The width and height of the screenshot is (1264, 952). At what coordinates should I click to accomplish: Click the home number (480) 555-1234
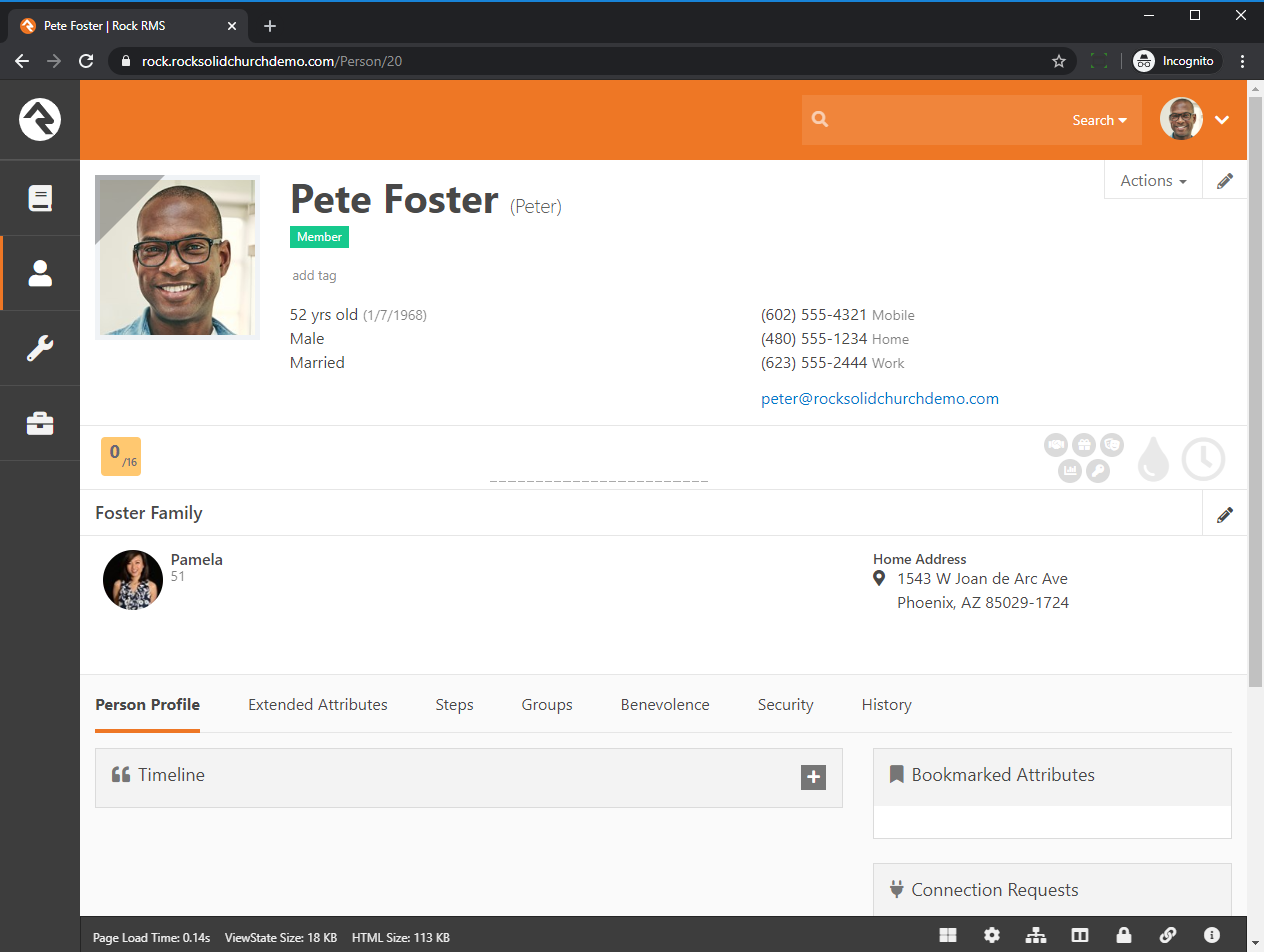click(x=814, y=339)
